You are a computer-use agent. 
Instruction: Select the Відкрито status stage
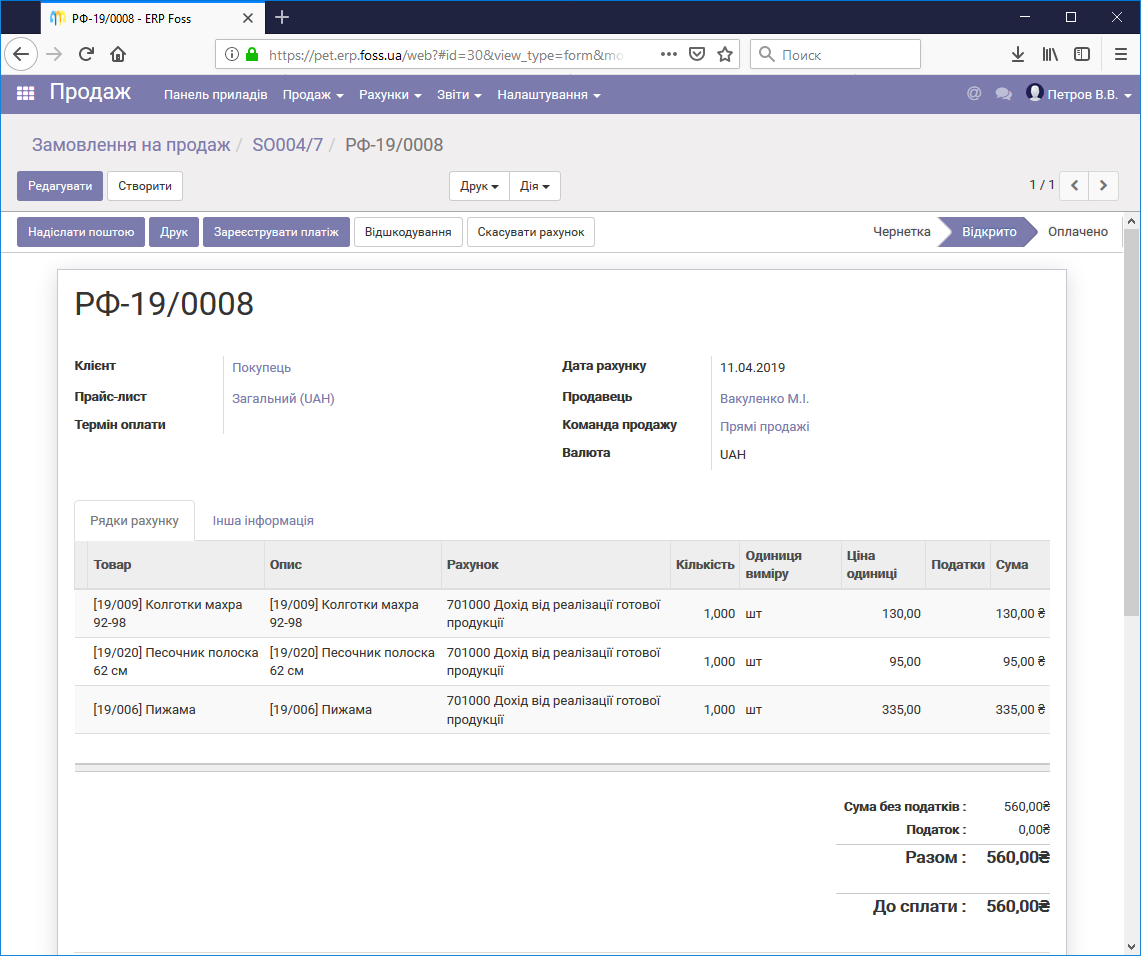(x=989, y=231)
